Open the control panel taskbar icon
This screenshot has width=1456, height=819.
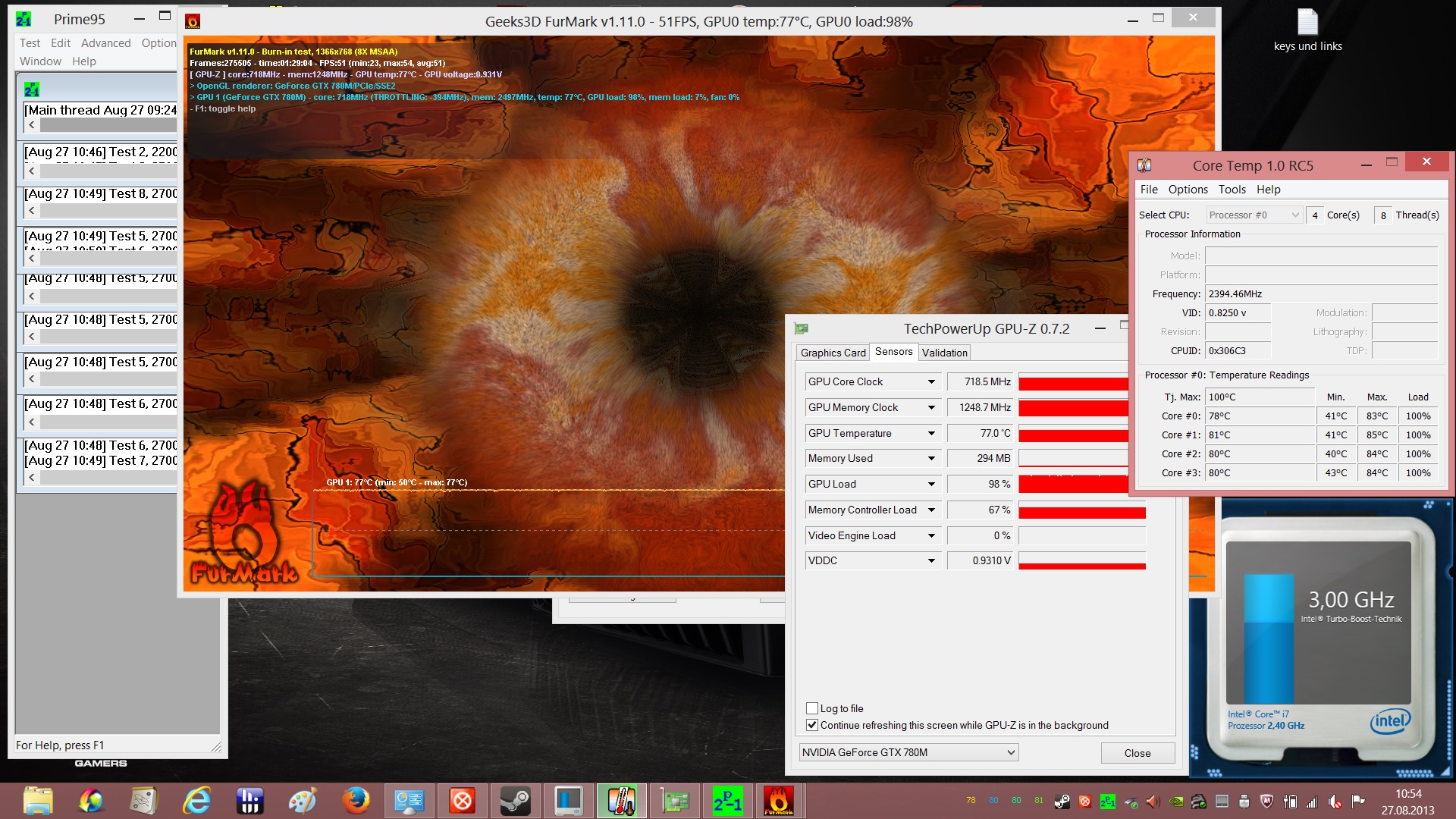click(409, 801)
